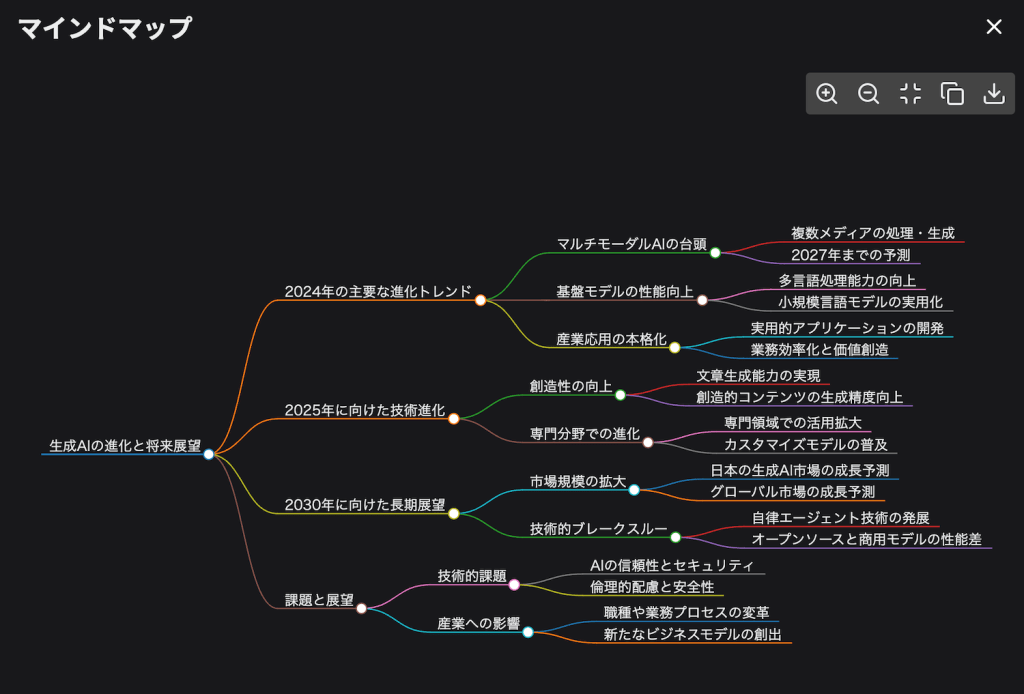Toggle children of マルチモーダルAIの台頭 node
The width and height of the screenshot is (1024, 694).
714,254
